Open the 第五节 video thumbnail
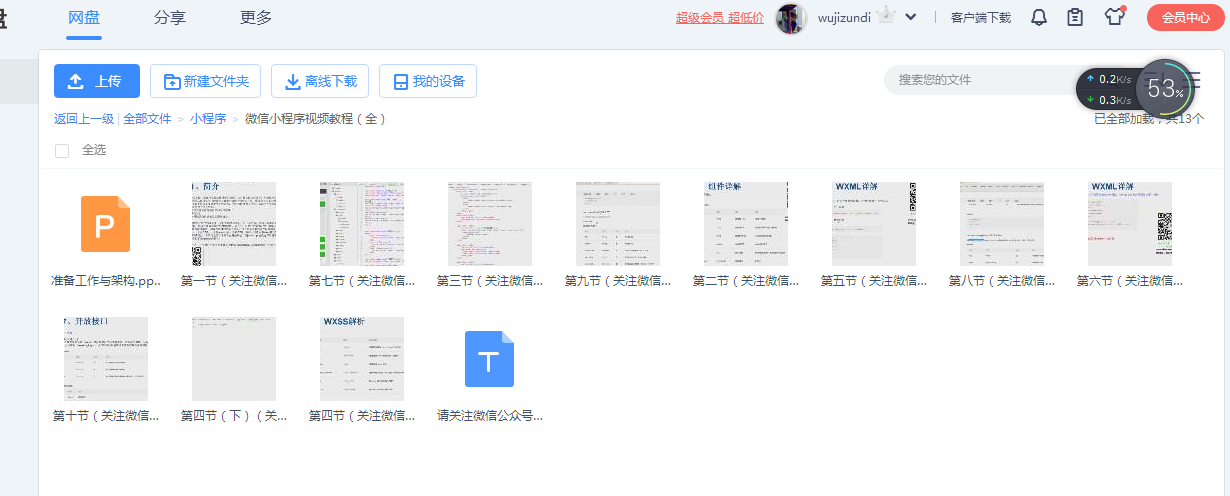This screenshot has width=1230, height=496. (x=874, y=224)
